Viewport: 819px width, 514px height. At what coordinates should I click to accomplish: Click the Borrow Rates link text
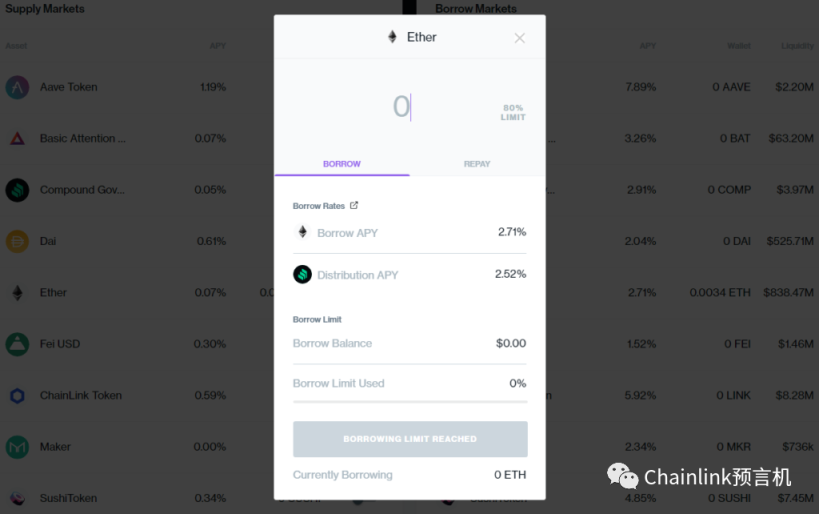(x=319, y=206)
